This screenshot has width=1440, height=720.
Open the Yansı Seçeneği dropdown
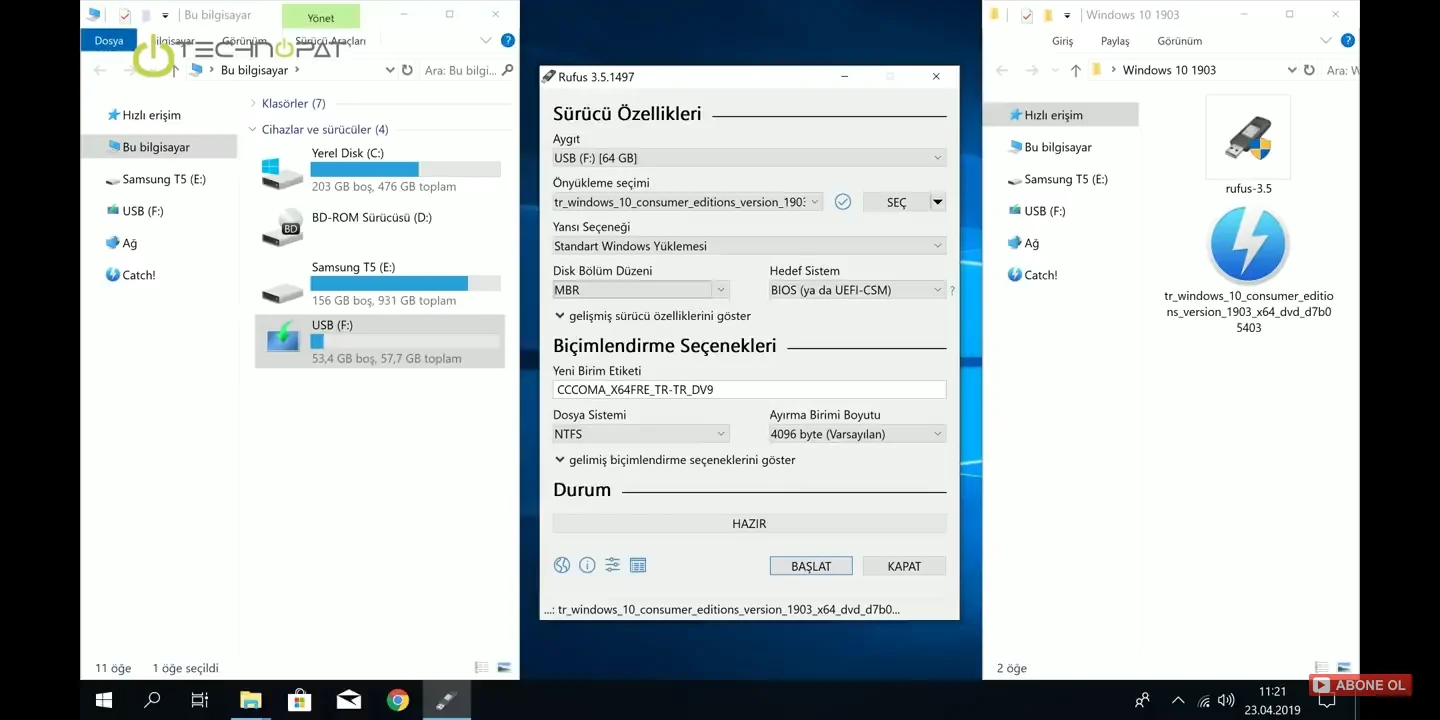(x=749, y=246)
